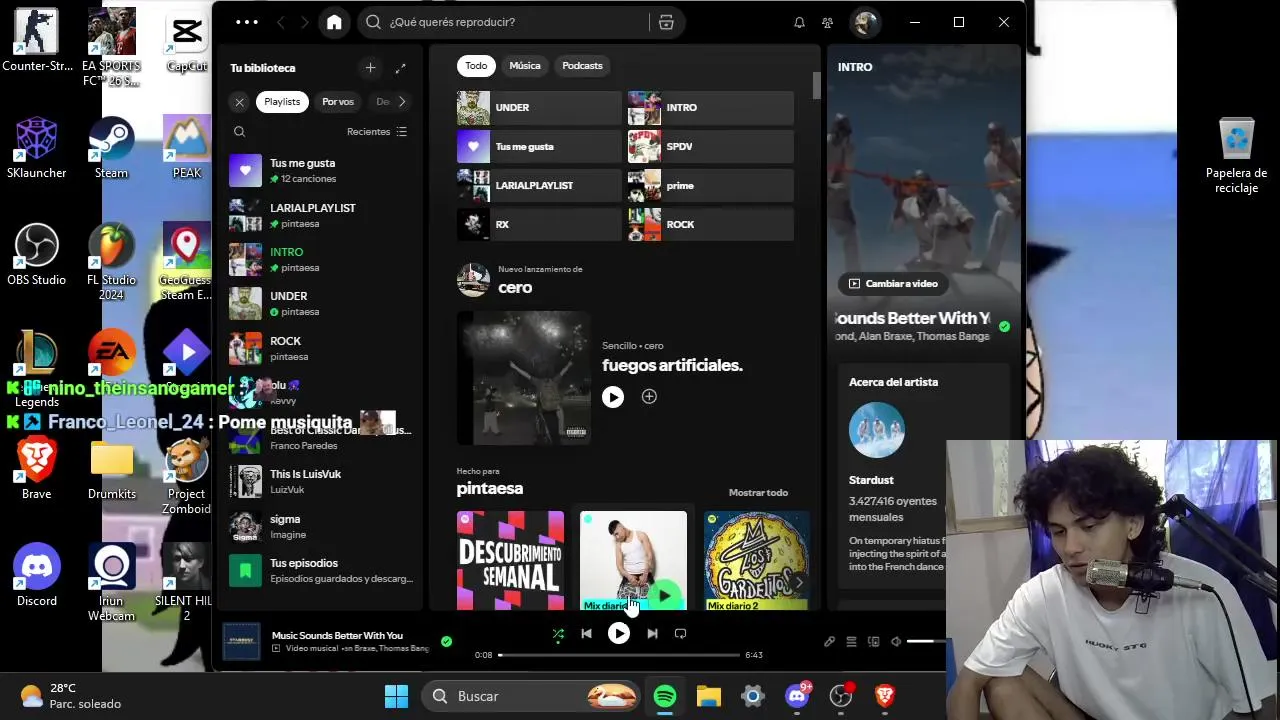The width and height of the screenshot is (1280, 720).
Task: Open the Recientes sort dropdown
Action: (x=377, y=132)
